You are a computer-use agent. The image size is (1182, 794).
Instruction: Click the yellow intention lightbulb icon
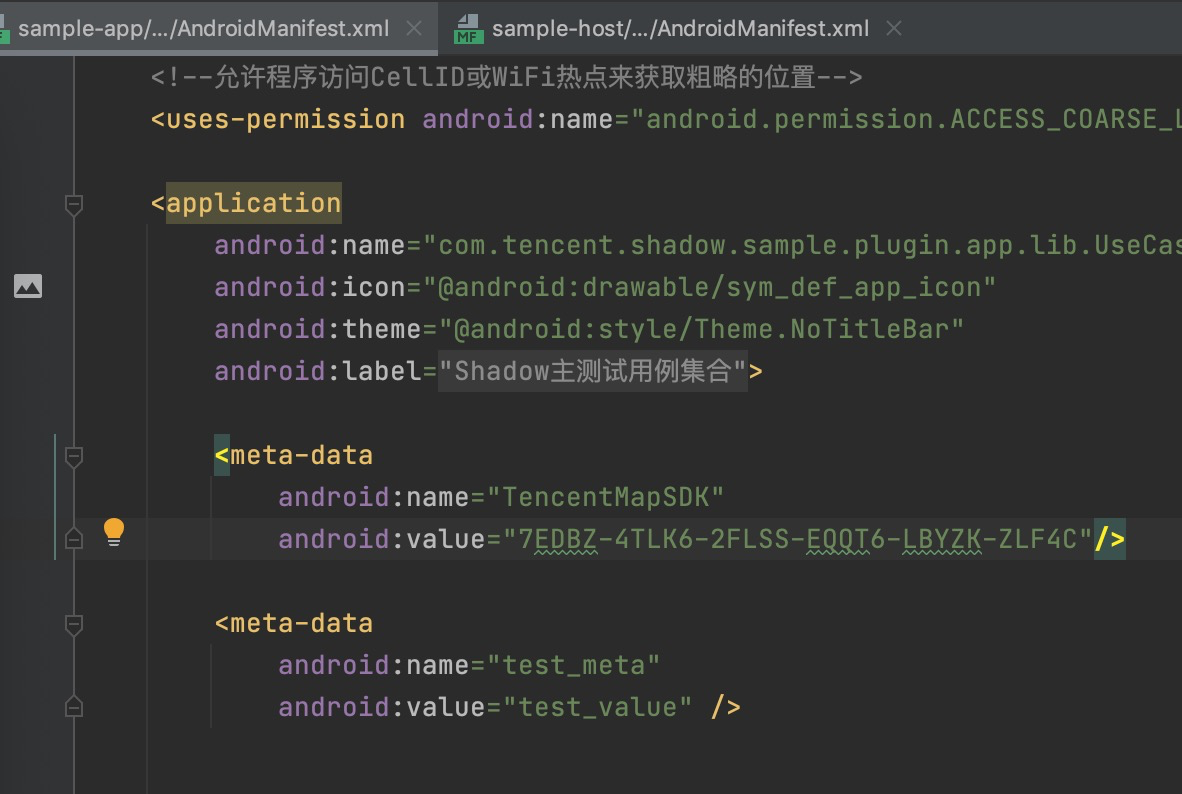pos(114,533)
